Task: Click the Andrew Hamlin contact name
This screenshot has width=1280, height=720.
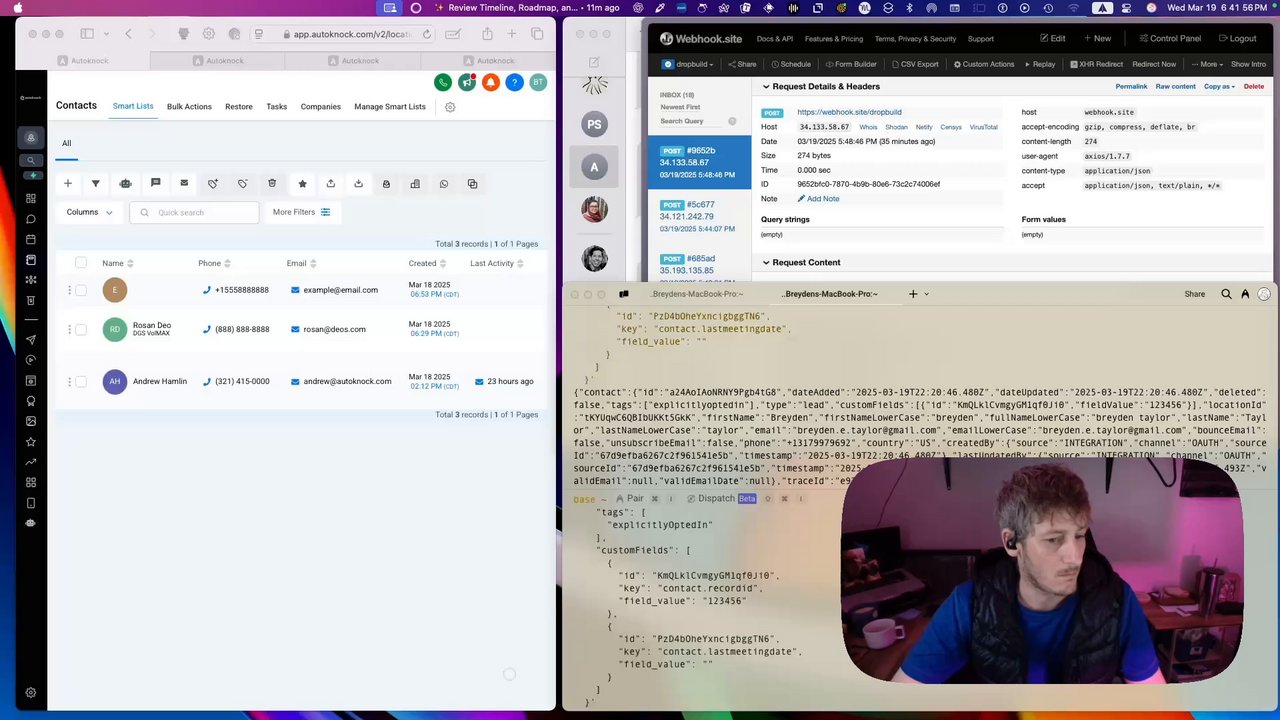Action: click(160, 381)
